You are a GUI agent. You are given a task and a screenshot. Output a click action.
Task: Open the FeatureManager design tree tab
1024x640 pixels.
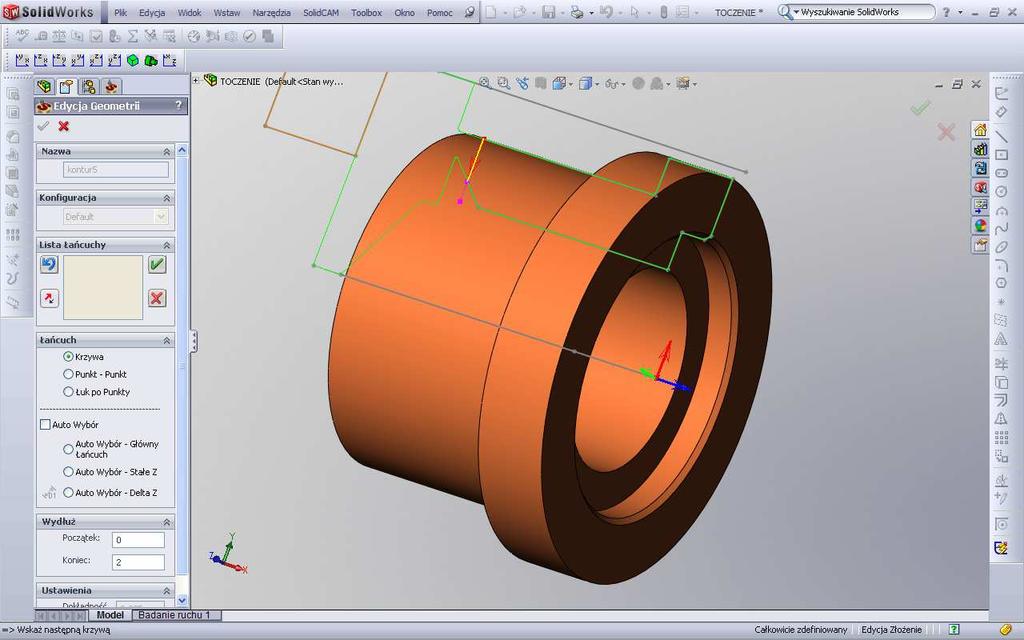tap(44, 86)
